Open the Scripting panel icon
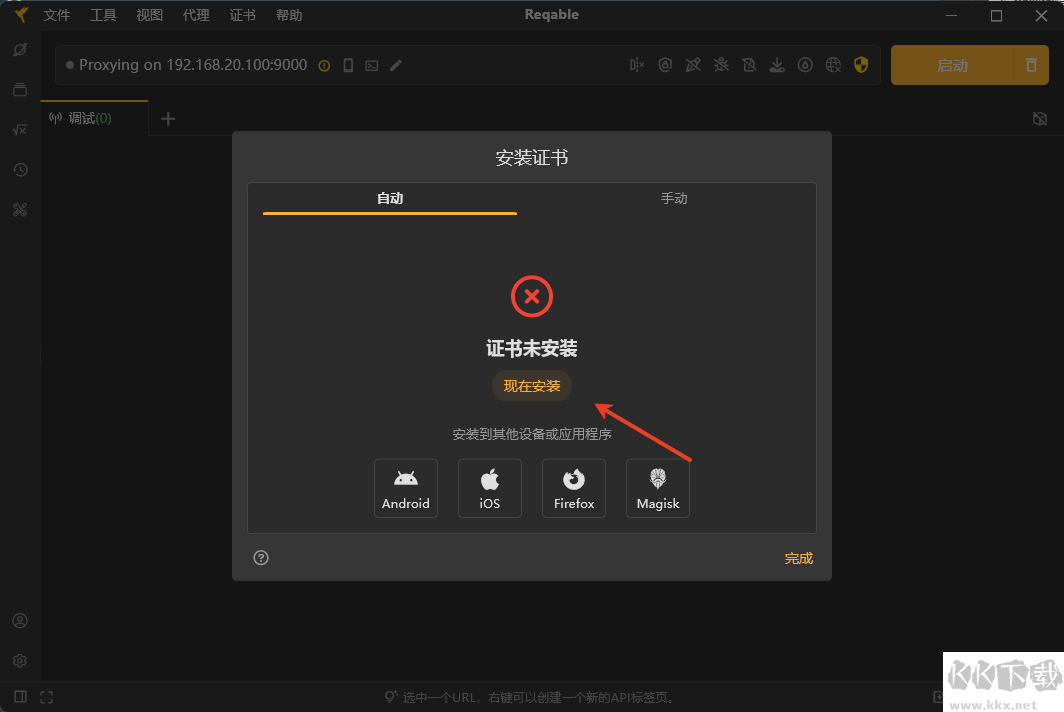 pyautogui.click(x=20, y=129)
